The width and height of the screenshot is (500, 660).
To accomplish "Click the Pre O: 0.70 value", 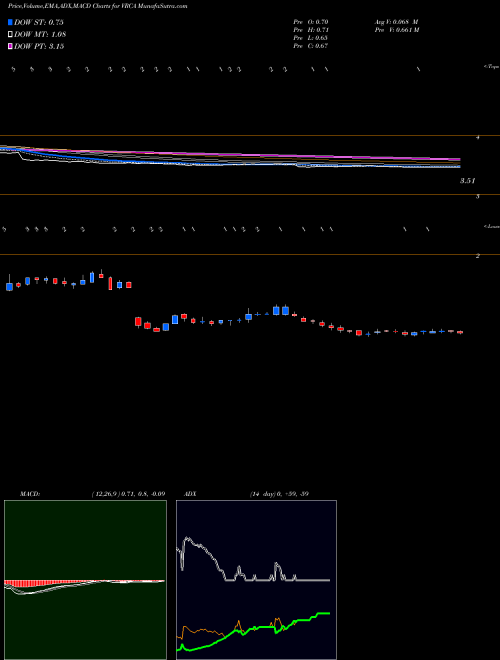I will (x=311, y=22).
